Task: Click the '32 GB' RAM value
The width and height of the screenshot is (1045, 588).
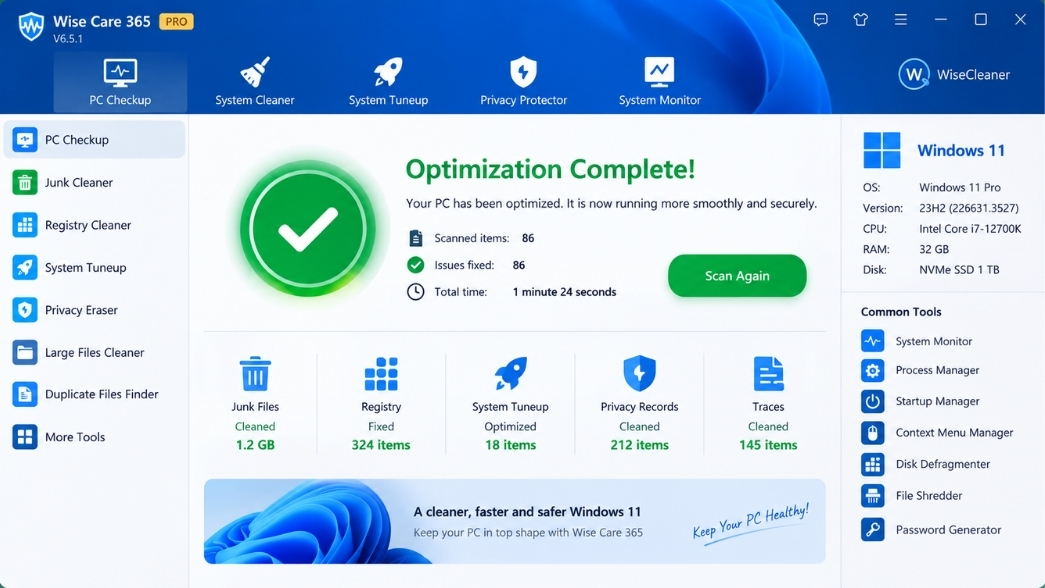Action: point(934,249)
